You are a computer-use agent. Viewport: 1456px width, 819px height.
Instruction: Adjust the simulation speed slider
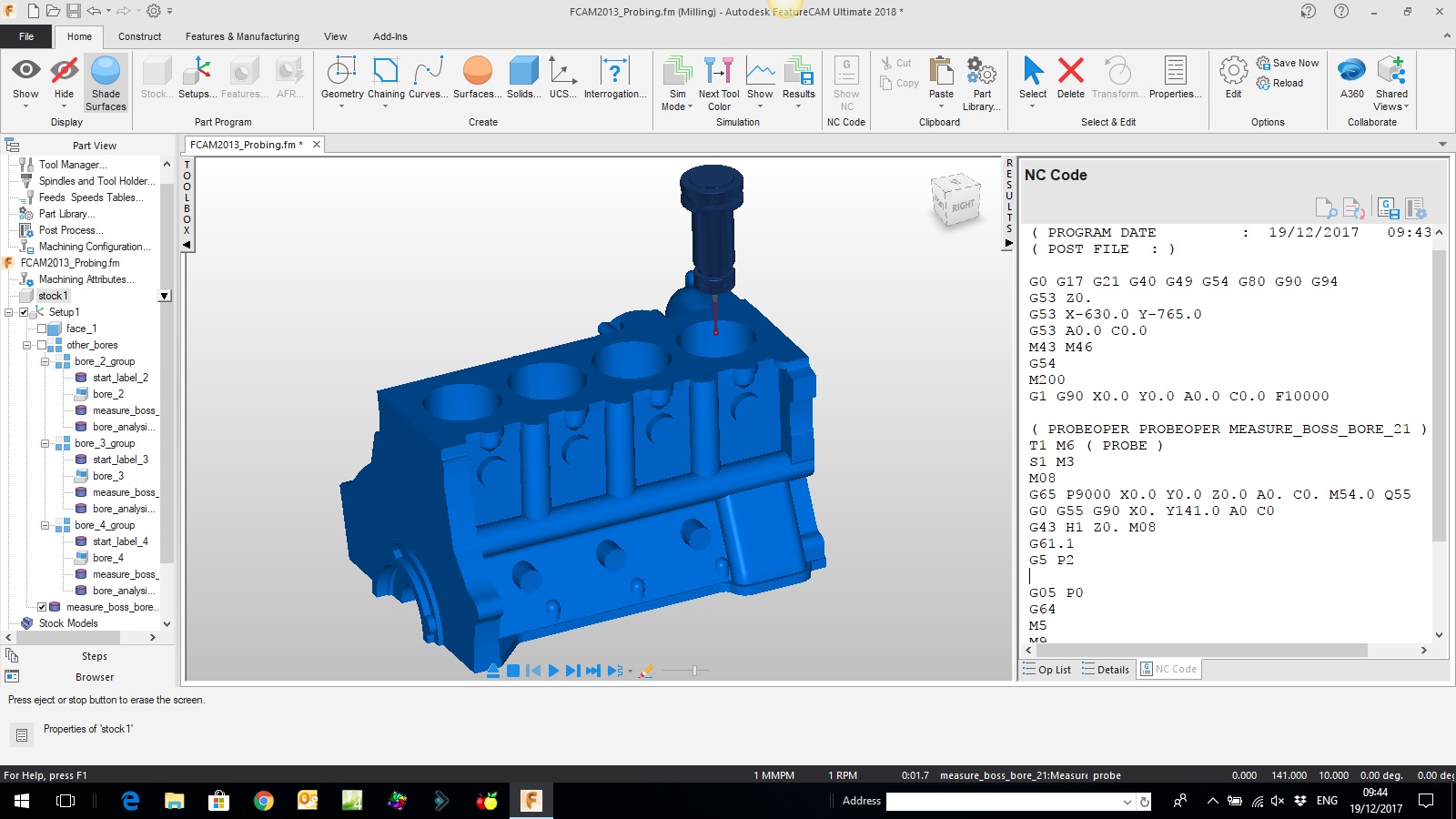coord(694,671)
